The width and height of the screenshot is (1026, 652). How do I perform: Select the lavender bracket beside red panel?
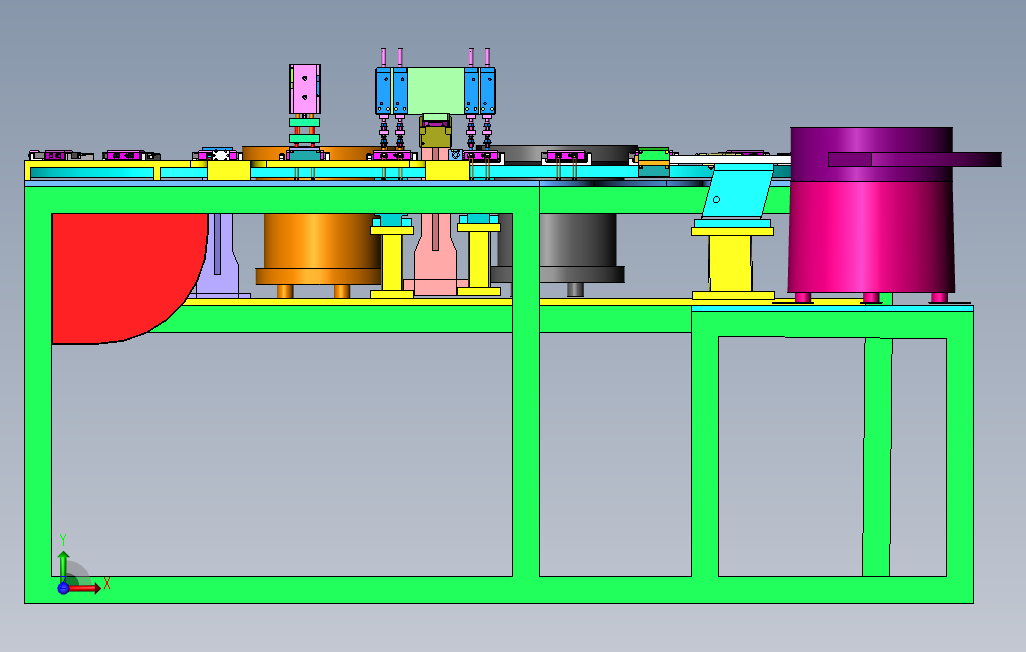click(x=221, y=255)
